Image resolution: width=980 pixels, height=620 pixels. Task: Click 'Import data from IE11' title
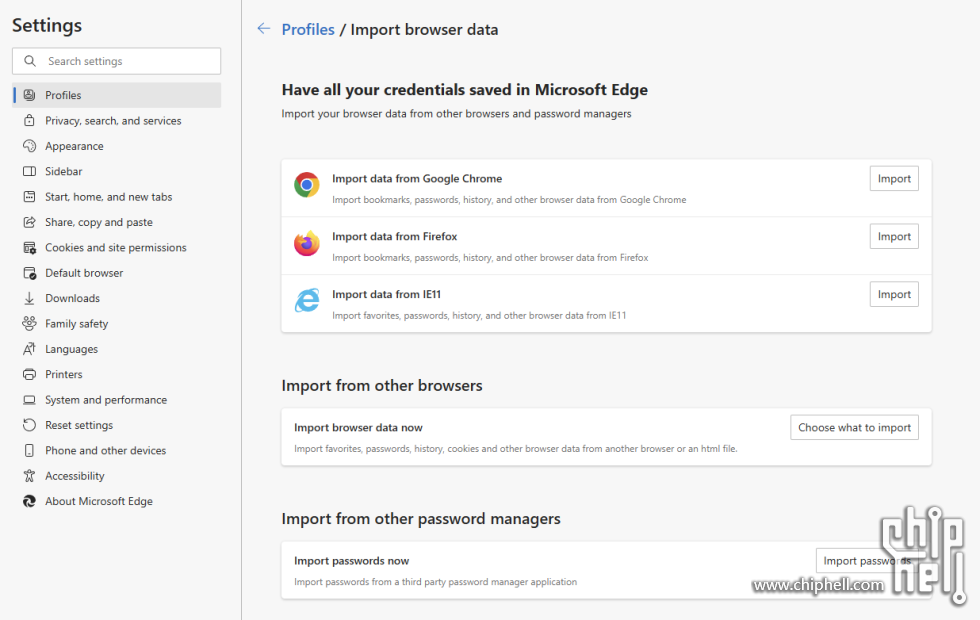(x=386, y=294)
